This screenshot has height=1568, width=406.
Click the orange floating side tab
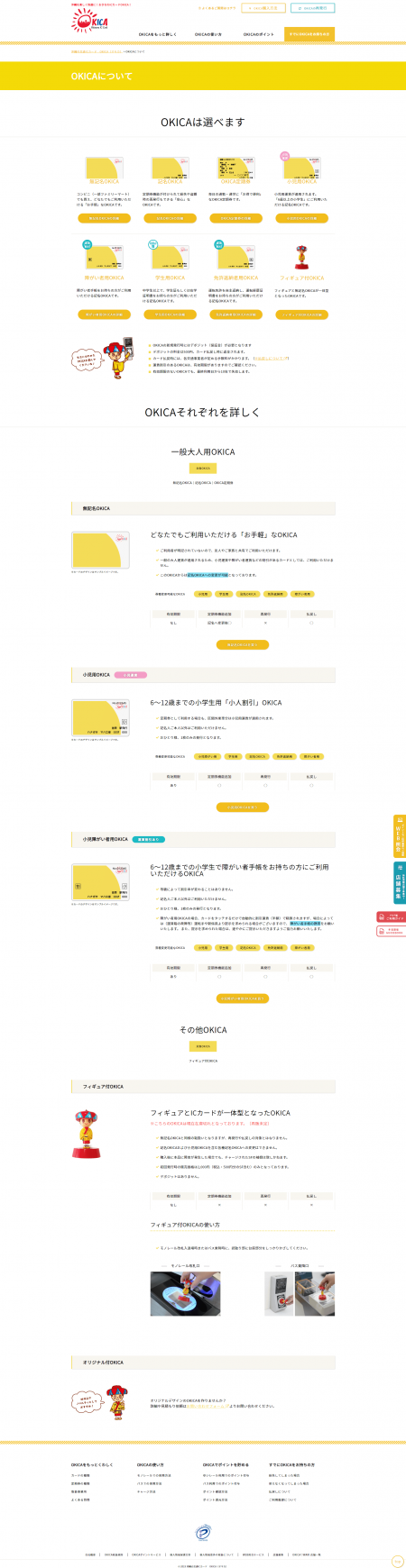tap(399, 836)
